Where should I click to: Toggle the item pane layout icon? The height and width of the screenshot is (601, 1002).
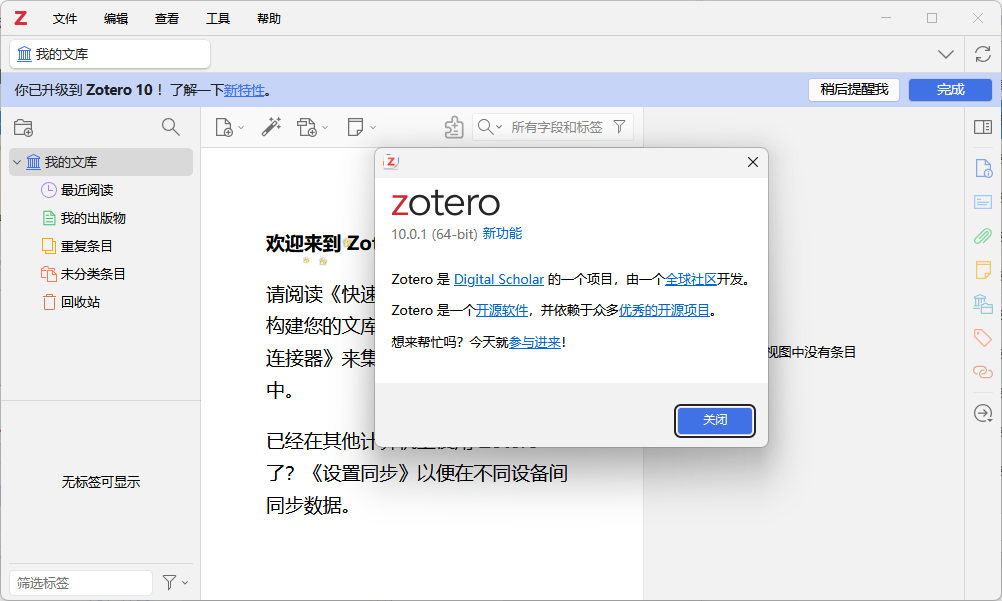[x=983, y=127]
